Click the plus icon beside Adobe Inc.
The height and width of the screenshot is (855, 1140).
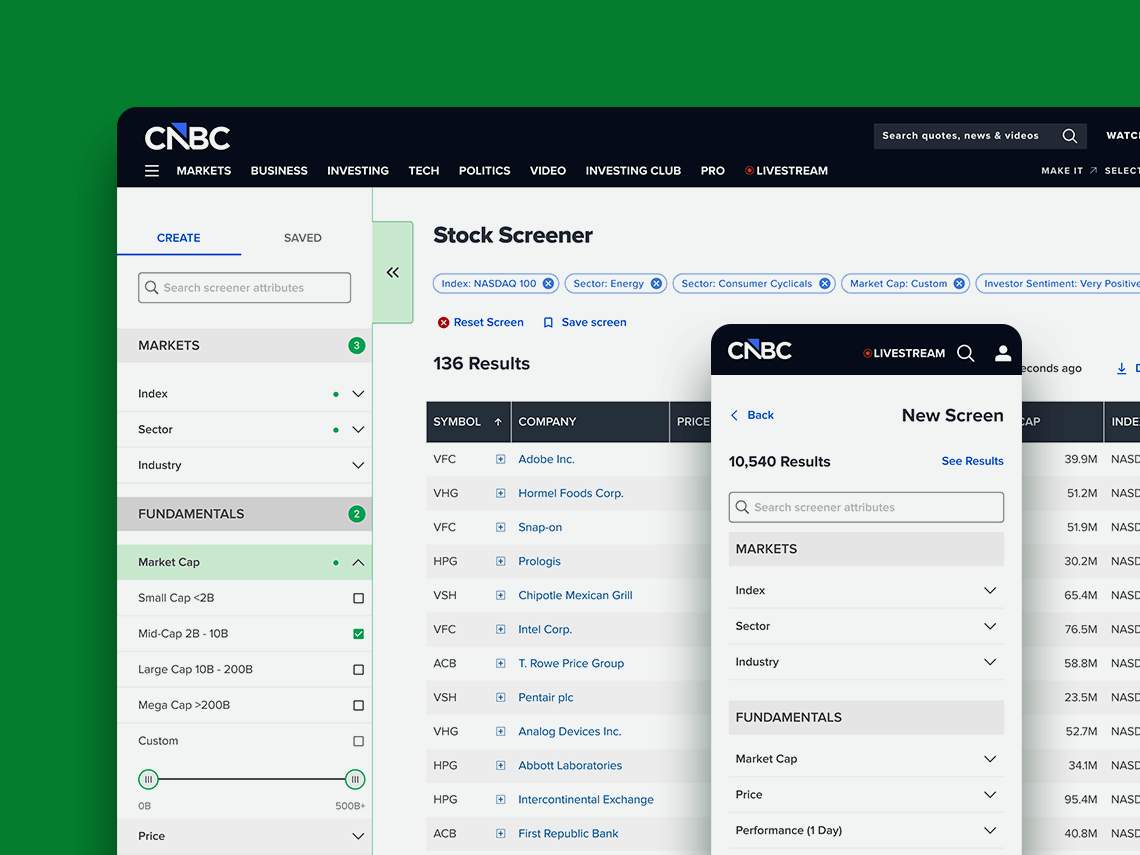coord(500,459)
